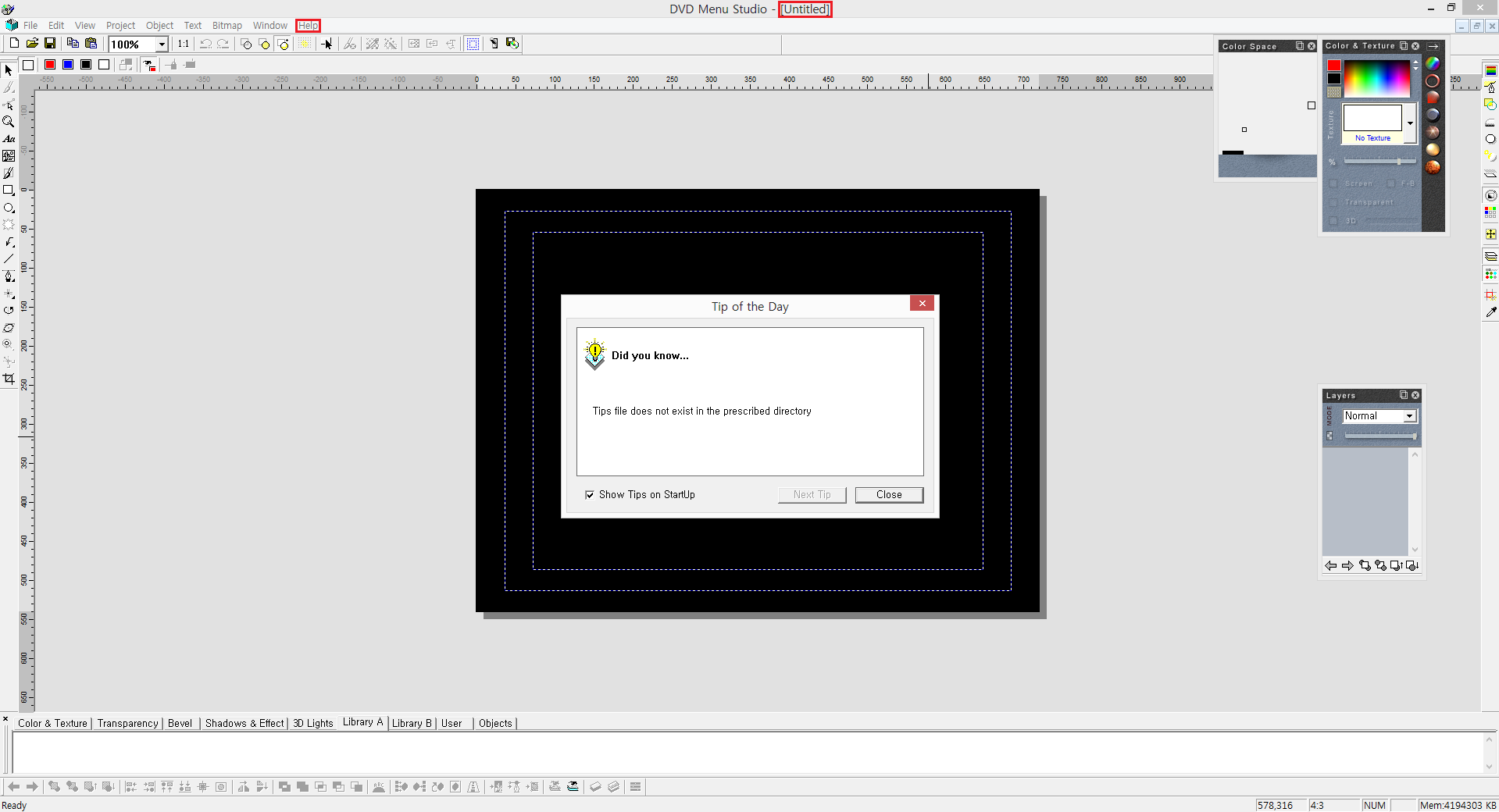Click the blue swatch in the secondary toolbar
Screen dimensions: 1499x812
point(68,65)
